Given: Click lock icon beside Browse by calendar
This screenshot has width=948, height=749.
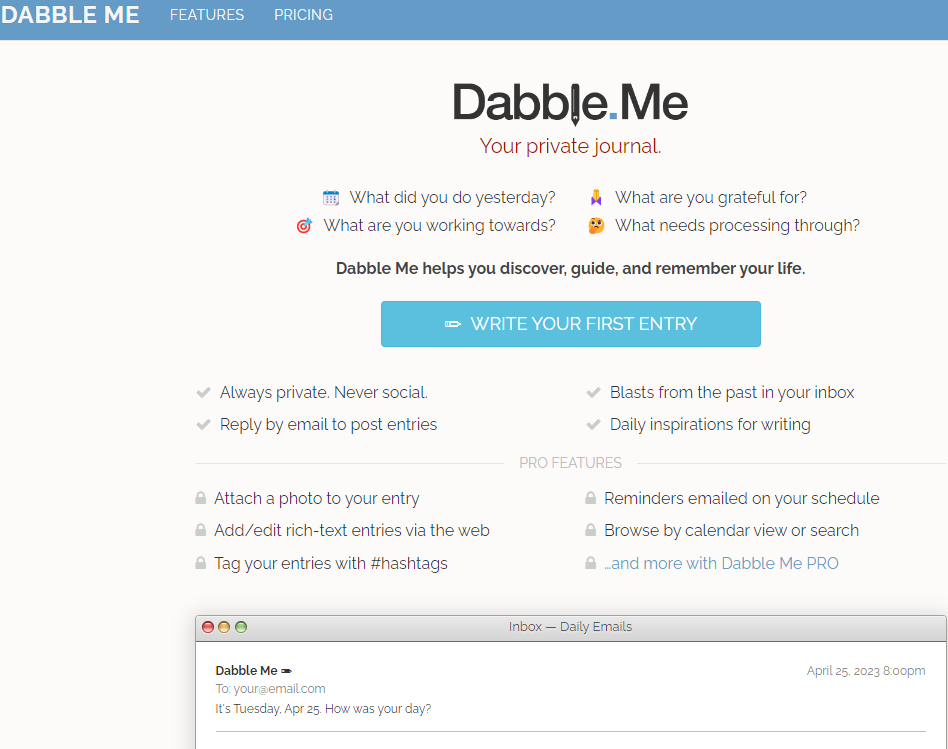Looking at the screenshot, I should pyautogui.click(x=591, y=530).
